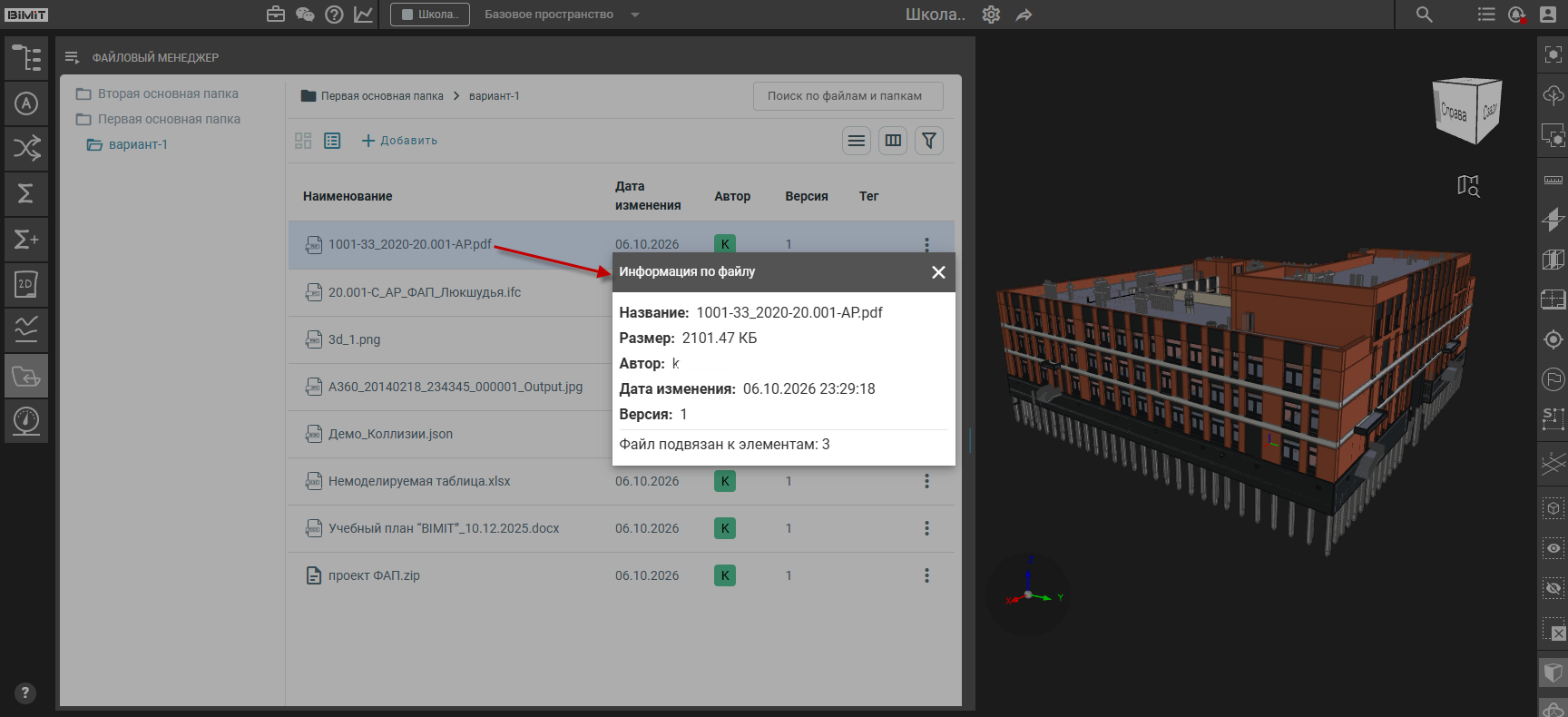Screen dimensions: 1568x717
Task: Toggle the row density lines button
Action: pos(857,141)
